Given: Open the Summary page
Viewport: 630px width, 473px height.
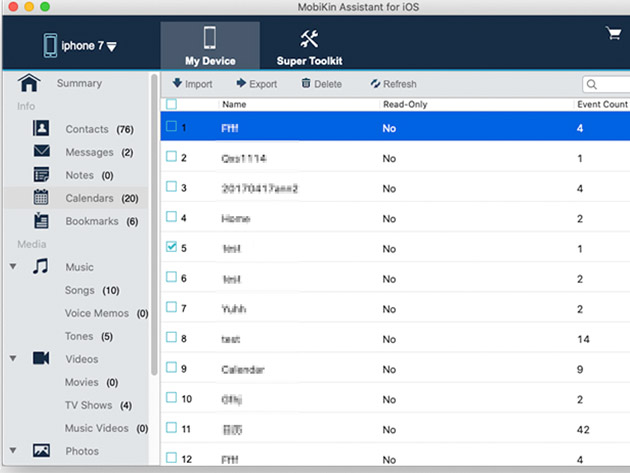Looking at the screenshot, I should click(79, 83).
